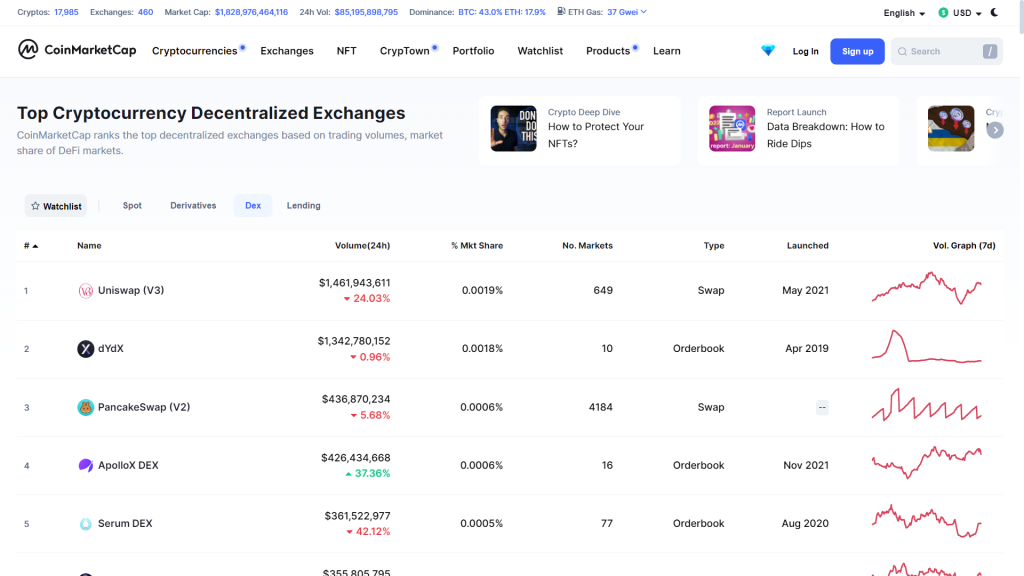
Task: Click the PancakeSwap 7d volume graph
Action: coord(927,404)
